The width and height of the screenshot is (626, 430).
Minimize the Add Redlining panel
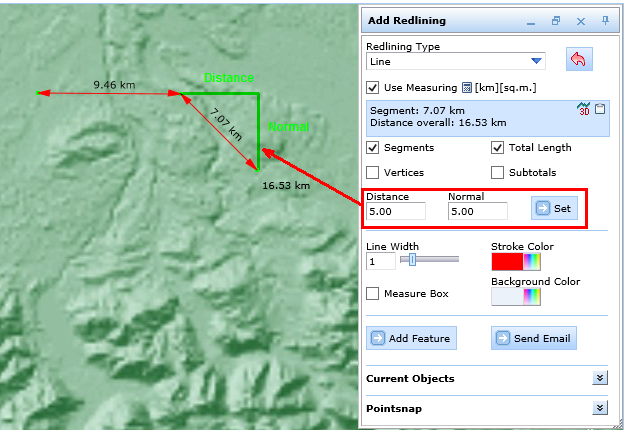click(x=531, y=23)
